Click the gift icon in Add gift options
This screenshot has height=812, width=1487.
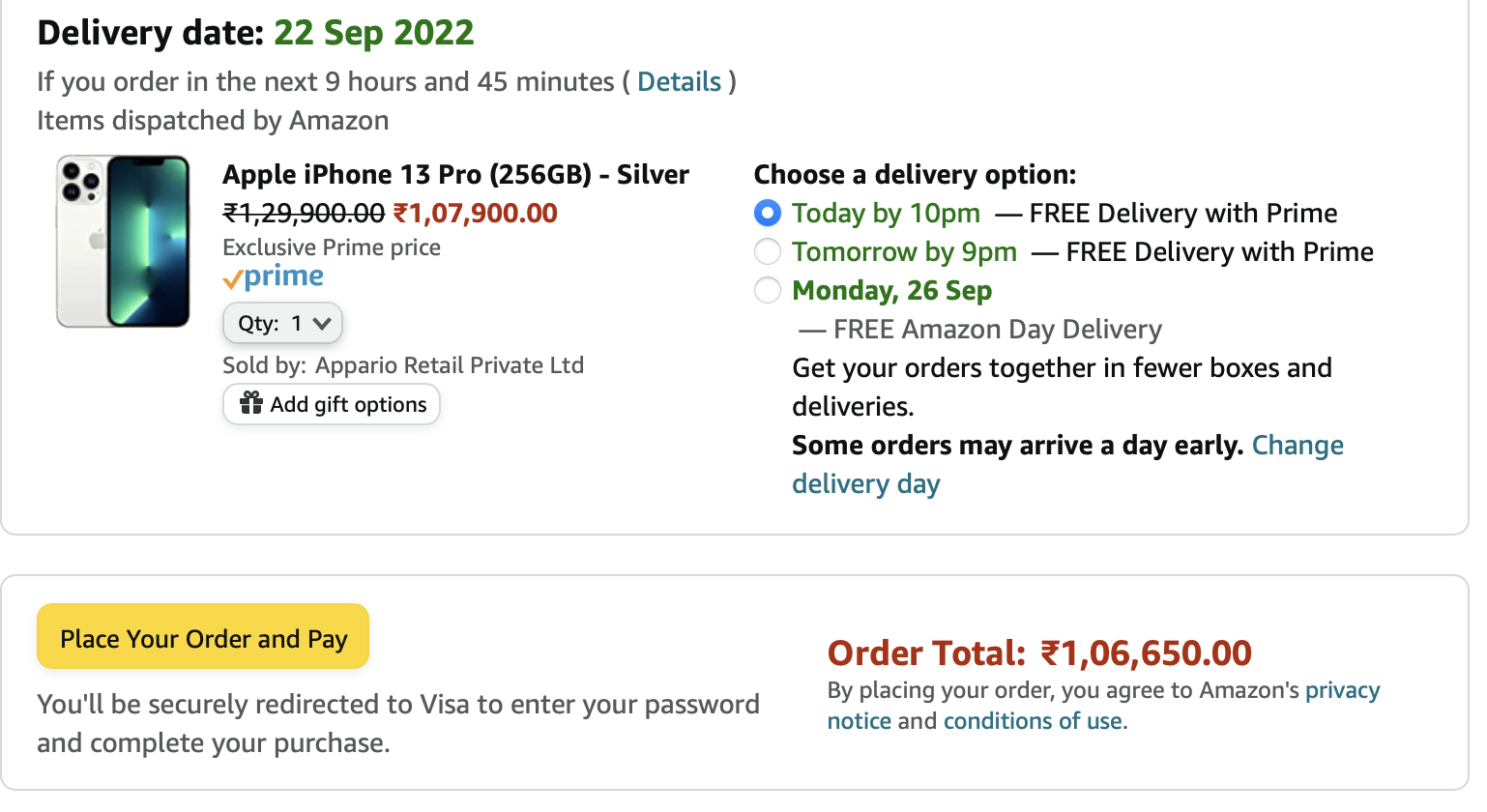click(251, 403)
